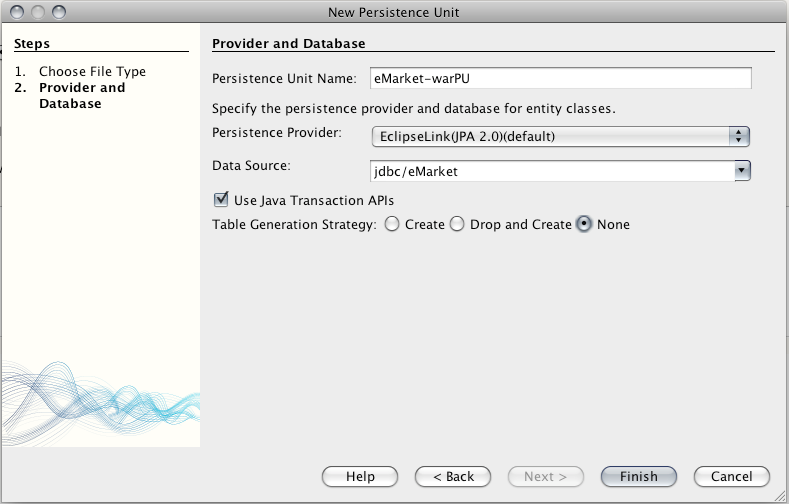
Task: Select the Create table generation strategy
Action: (392, 224)
